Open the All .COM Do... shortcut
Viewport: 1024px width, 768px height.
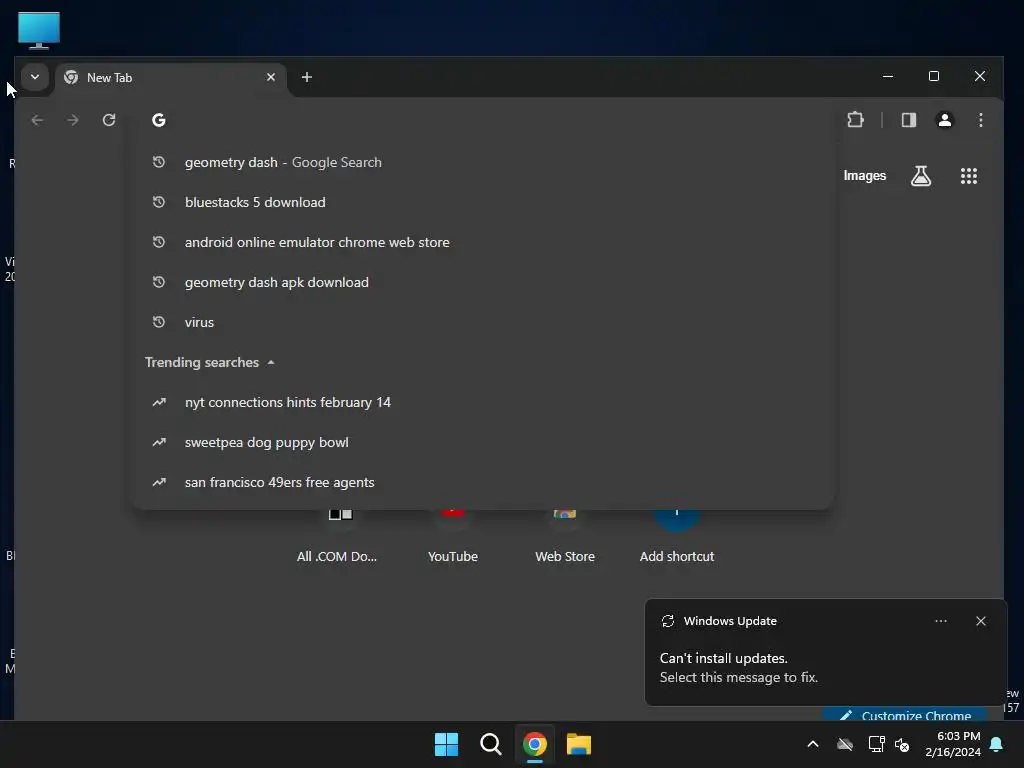point(337,536)
